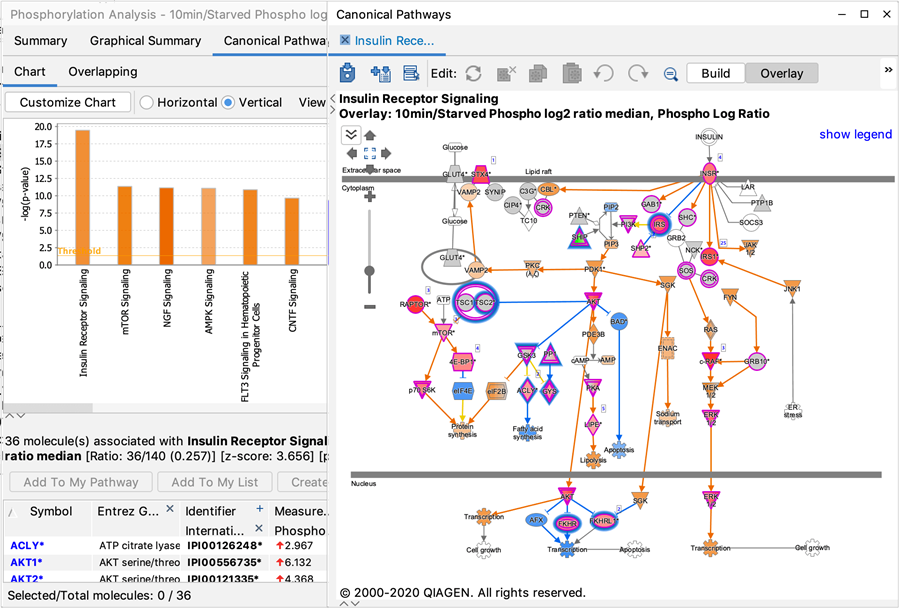900x609 pixels.
Task: Click the zoom-in plus above the slider
Action: coord(370,197)
